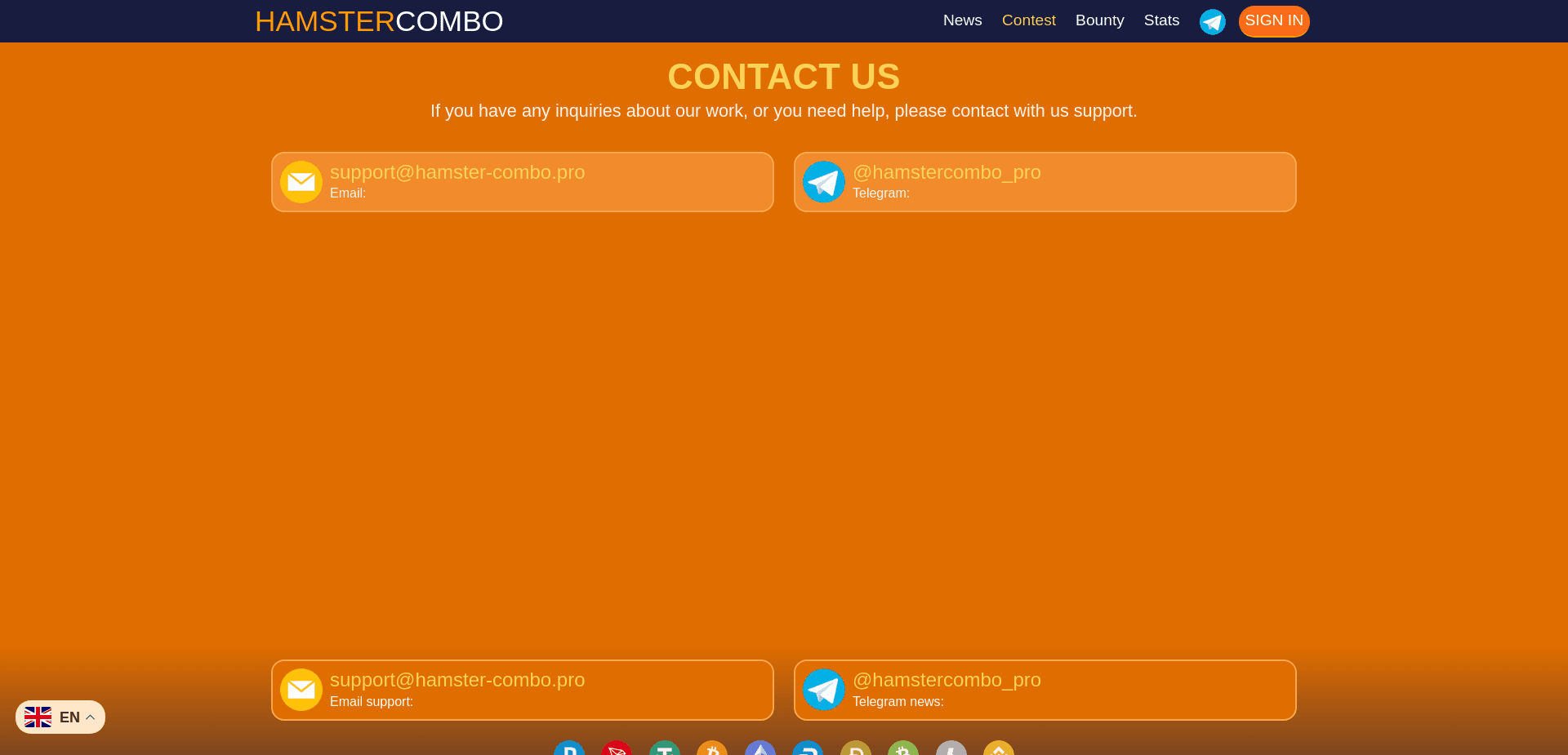Open the language selection dropdown
1568x755 pixels.
point(60,717)
